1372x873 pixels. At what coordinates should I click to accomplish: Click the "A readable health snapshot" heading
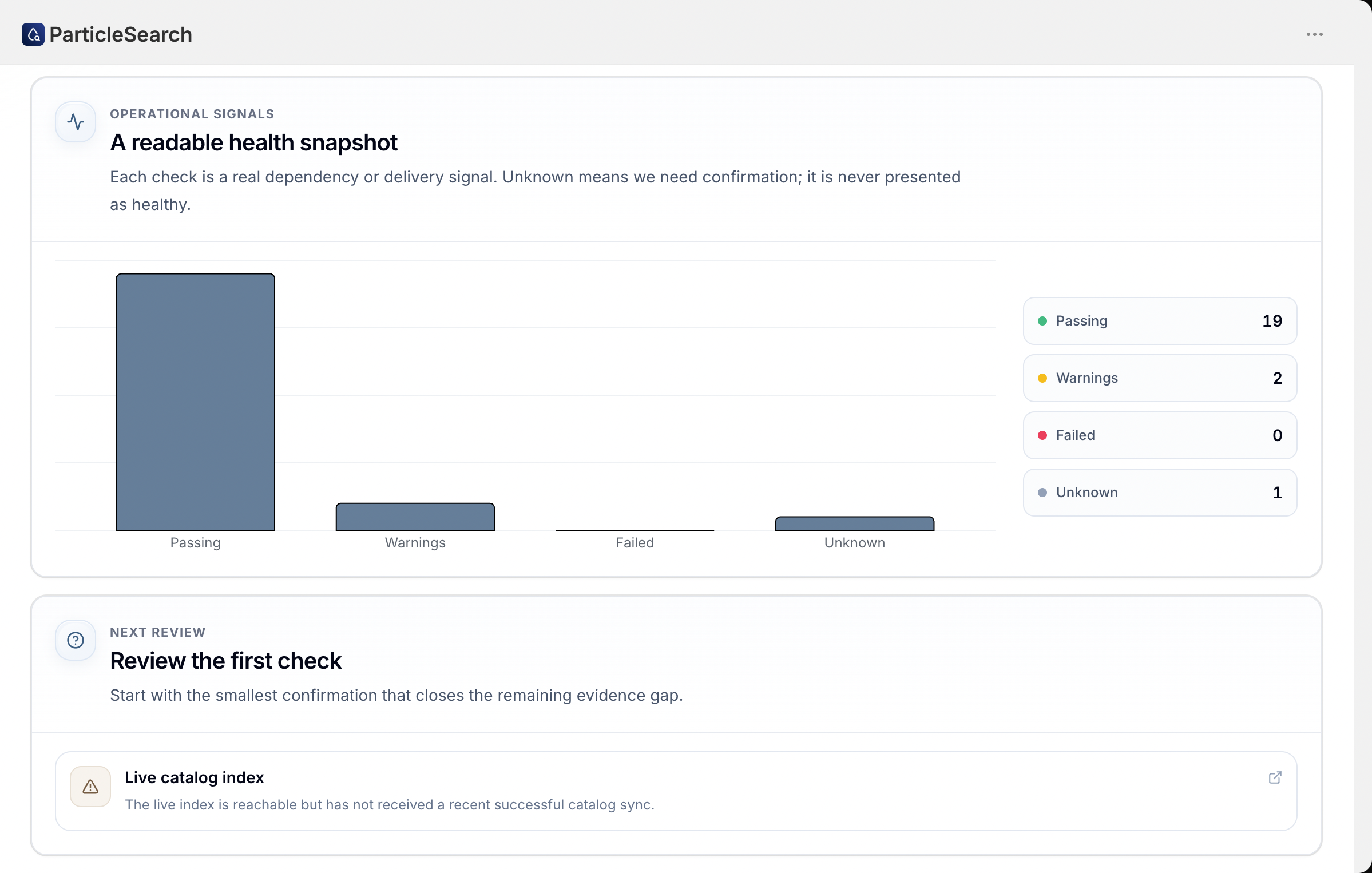tap(253, 142)
